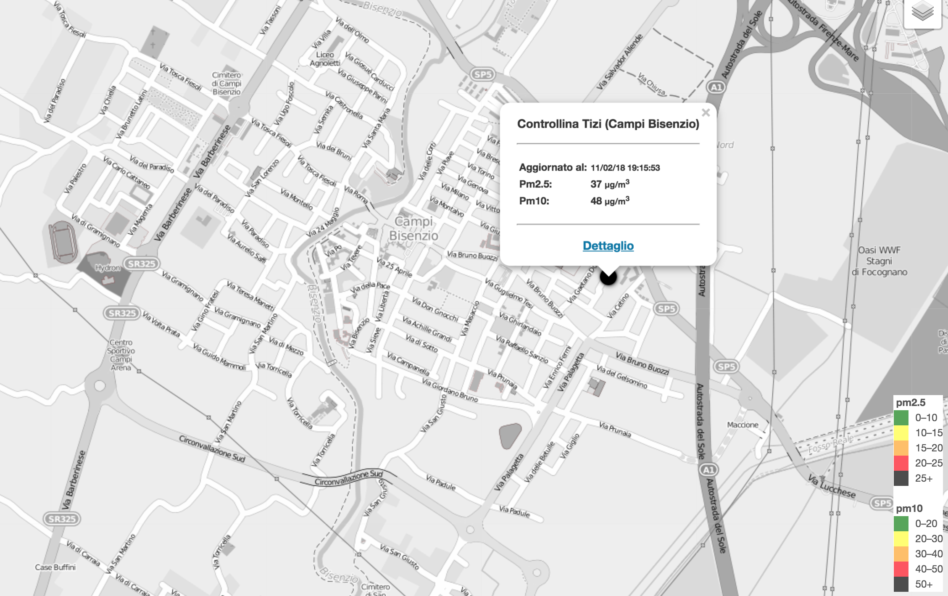The width and height of the screenshot is (948, 596).
Task: Click the stadium icon on the map
Action: tap(61, 240)
